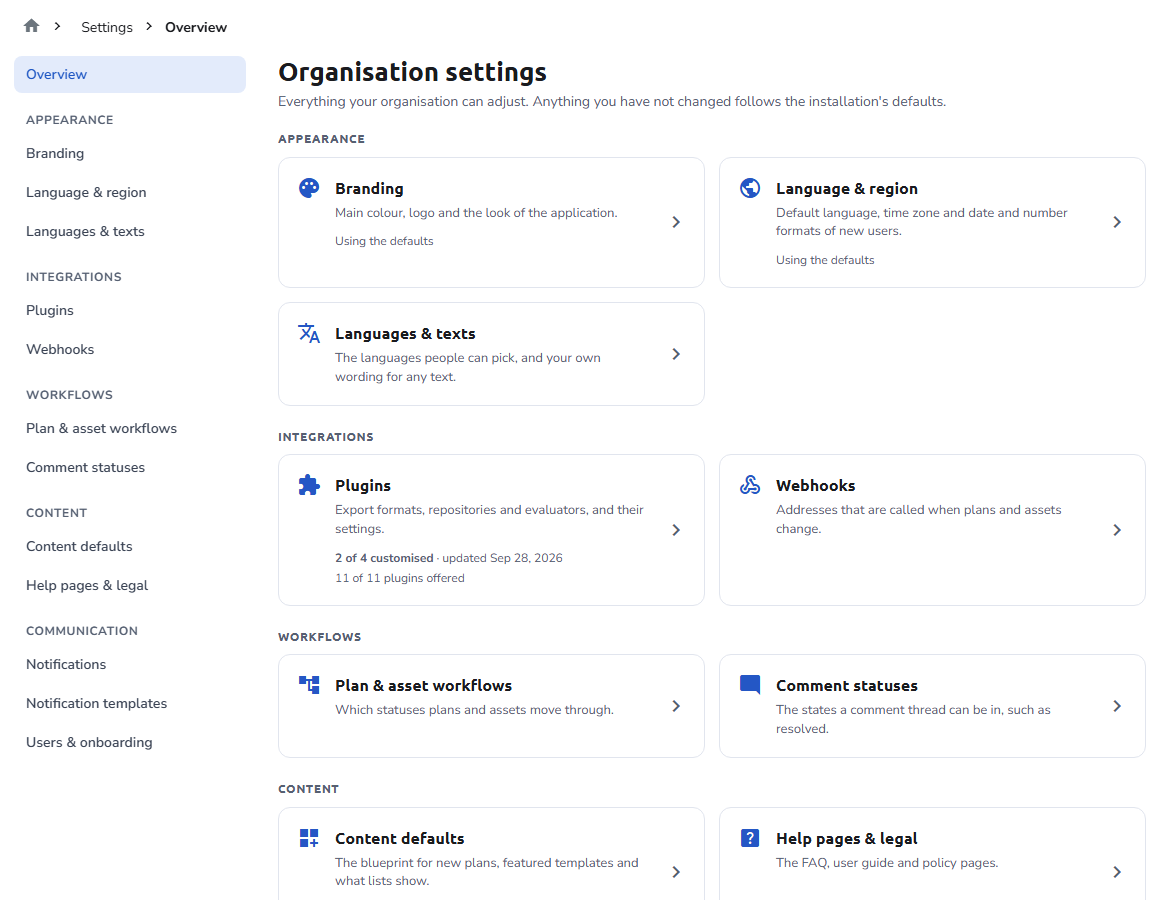Click the INTEGRATIONS section heading in main area
The image size is (1160, 900).
[x=326, y=437]
